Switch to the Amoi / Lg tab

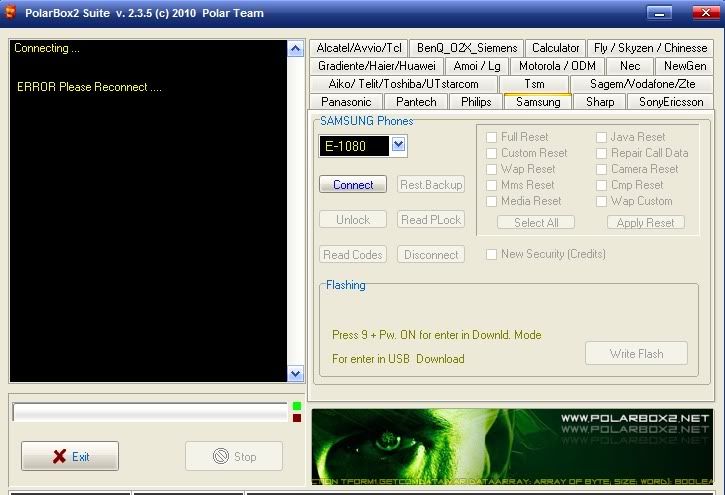coord(477,66)
